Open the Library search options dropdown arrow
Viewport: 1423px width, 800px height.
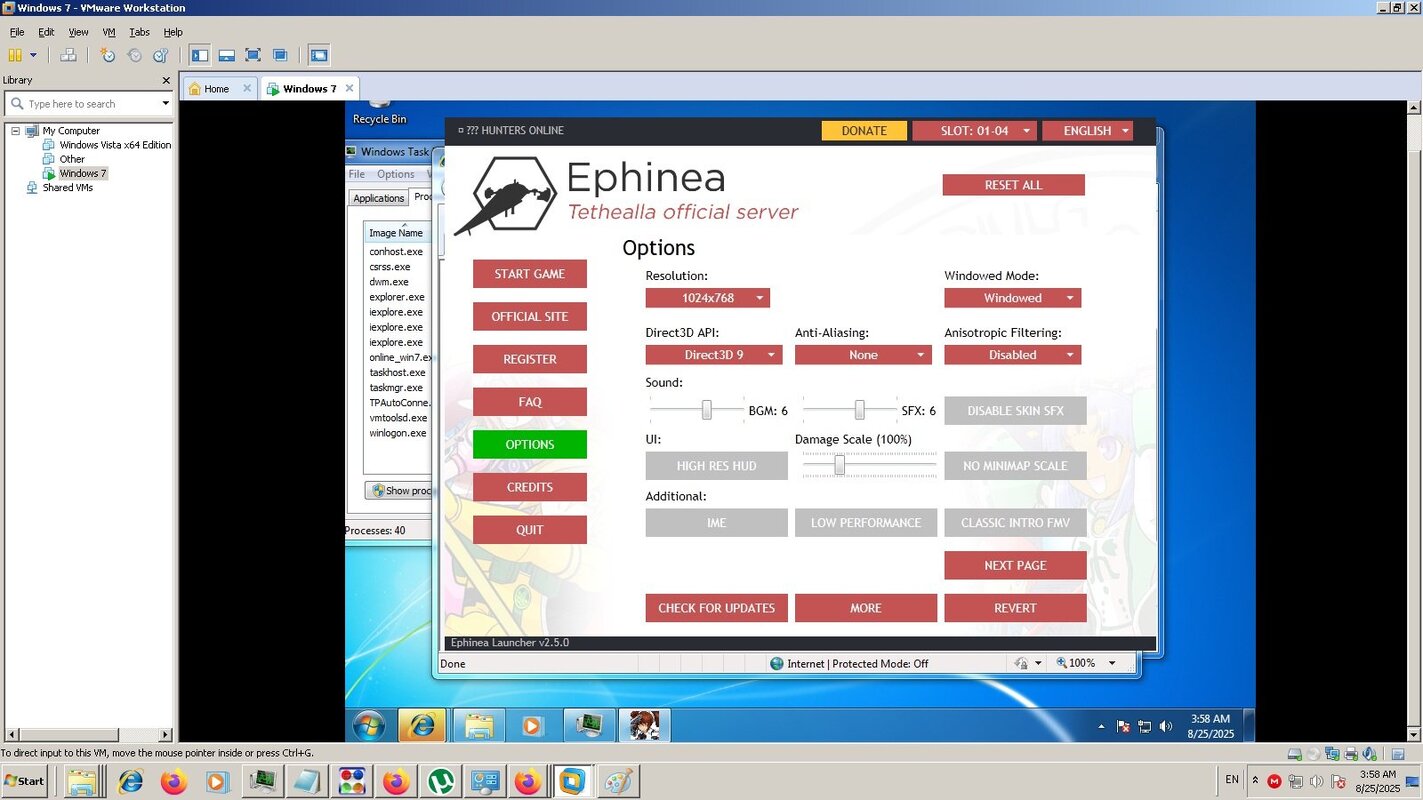pyautogui.click(x=165, y=104)
